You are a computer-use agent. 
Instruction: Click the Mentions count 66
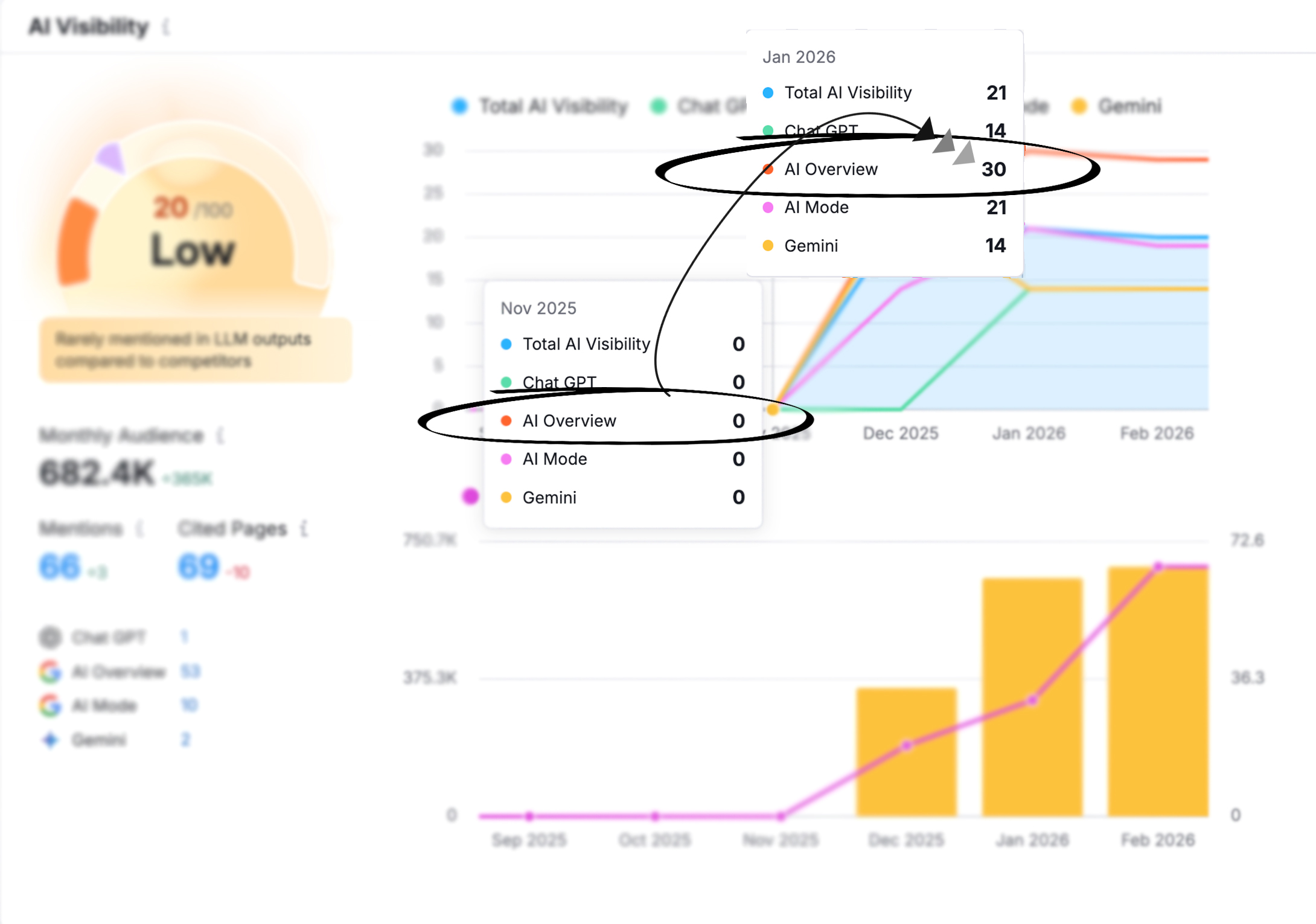[x=59, y=566]
